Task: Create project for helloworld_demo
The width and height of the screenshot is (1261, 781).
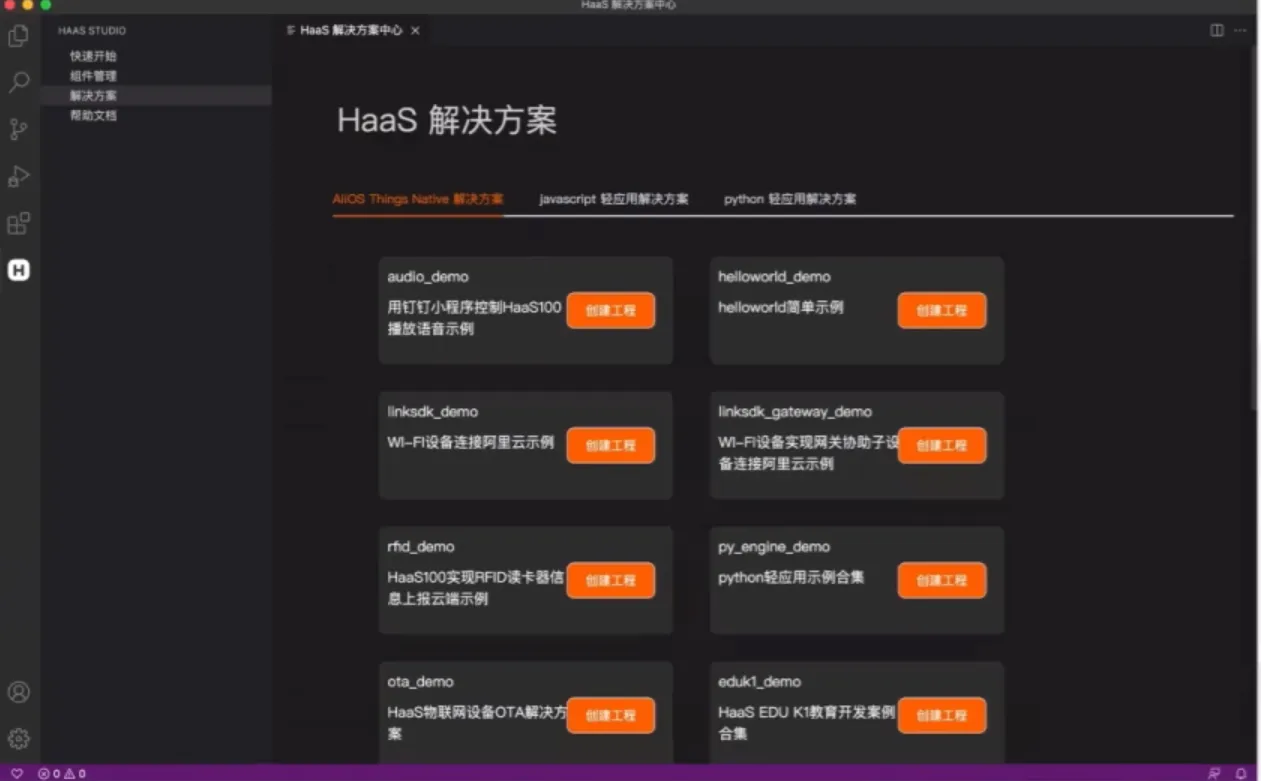Action: [x=942, y=311]
